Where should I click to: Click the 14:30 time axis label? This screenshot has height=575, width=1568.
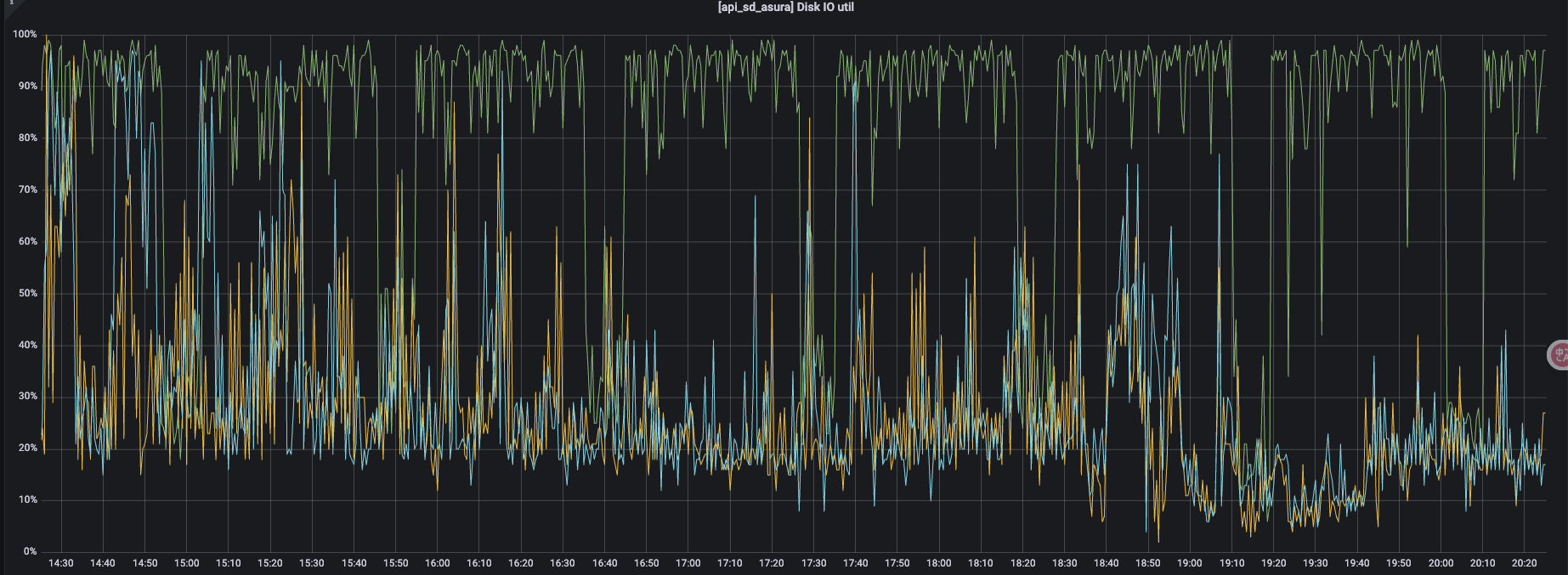[x=61, y=564]
